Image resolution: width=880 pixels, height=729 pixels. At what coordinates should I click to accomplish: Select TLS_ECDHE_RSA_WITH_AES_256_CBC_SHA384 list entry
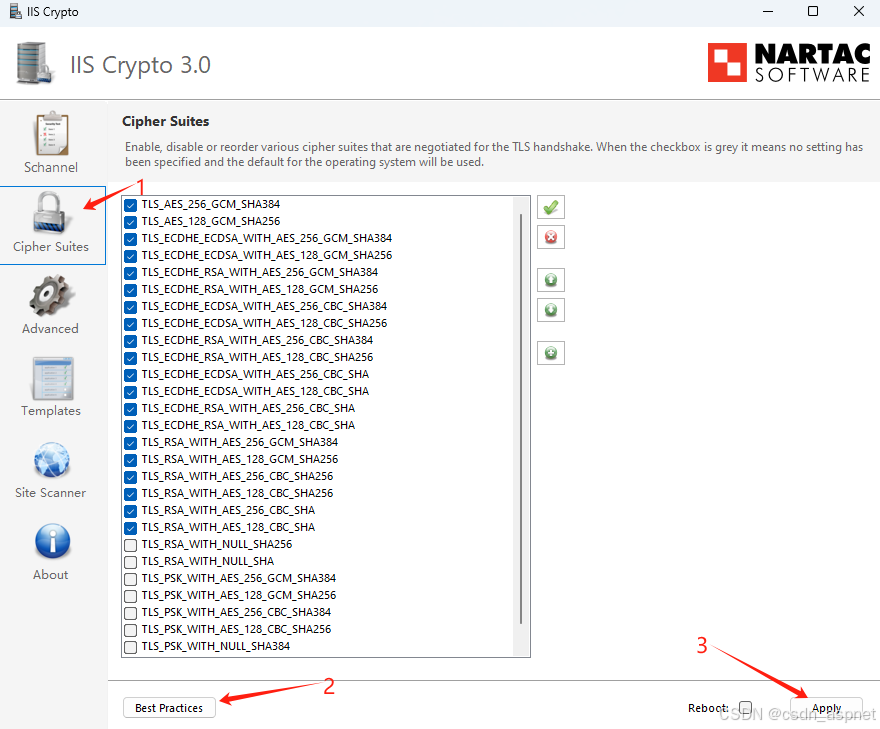[257, 340]
